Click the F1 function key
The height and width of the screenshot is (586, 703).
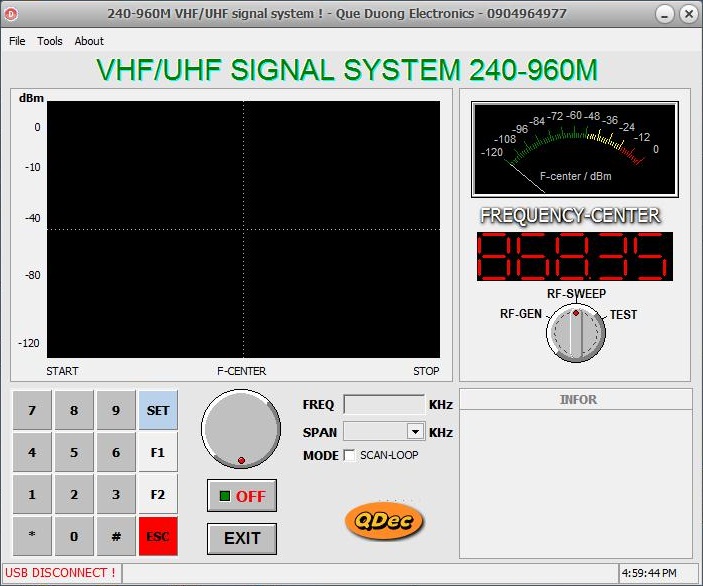coord(158,452)
